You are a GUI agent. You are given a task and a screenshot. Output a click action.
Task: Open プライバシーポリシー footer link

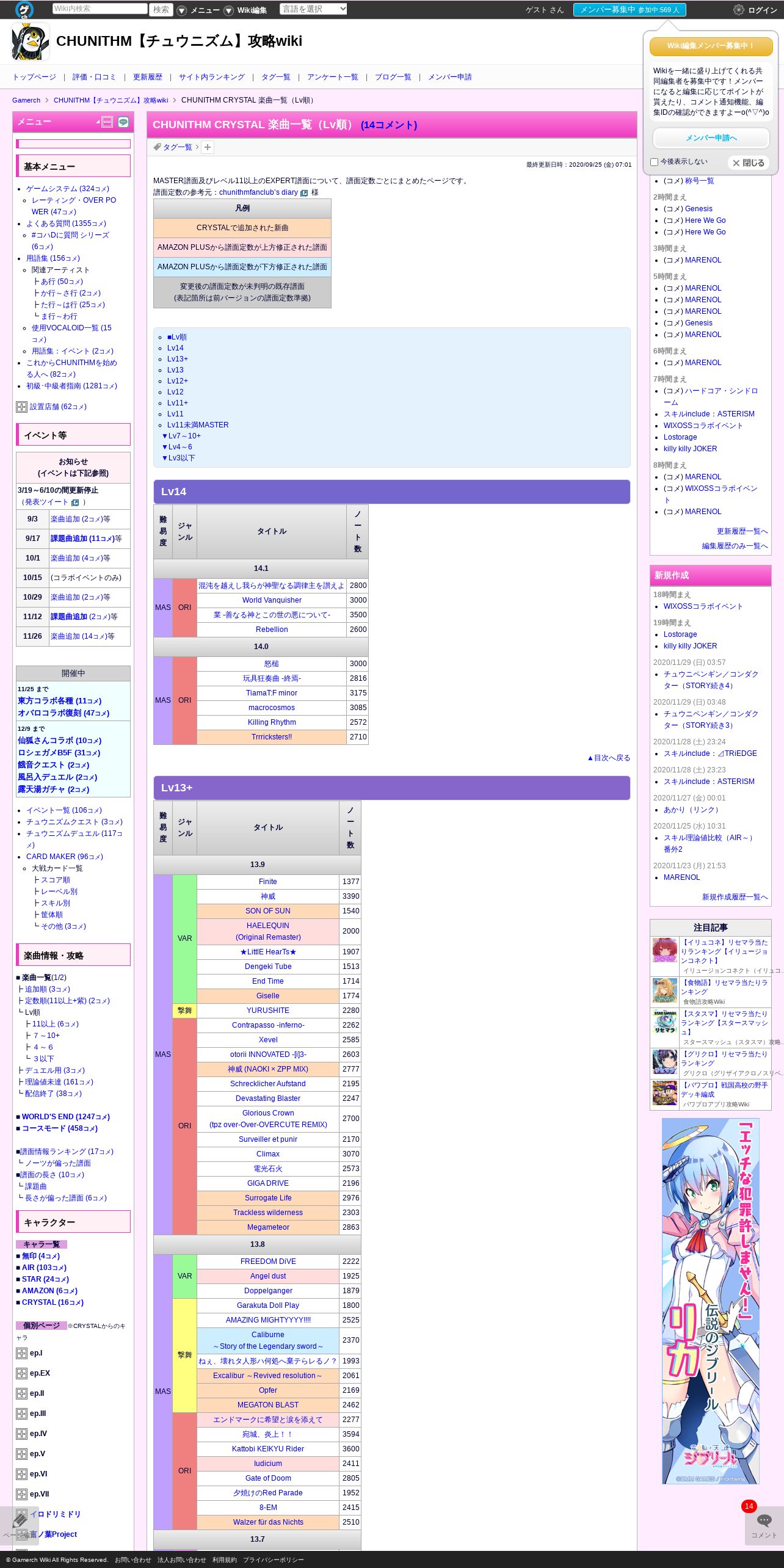tap(274, 1559)
